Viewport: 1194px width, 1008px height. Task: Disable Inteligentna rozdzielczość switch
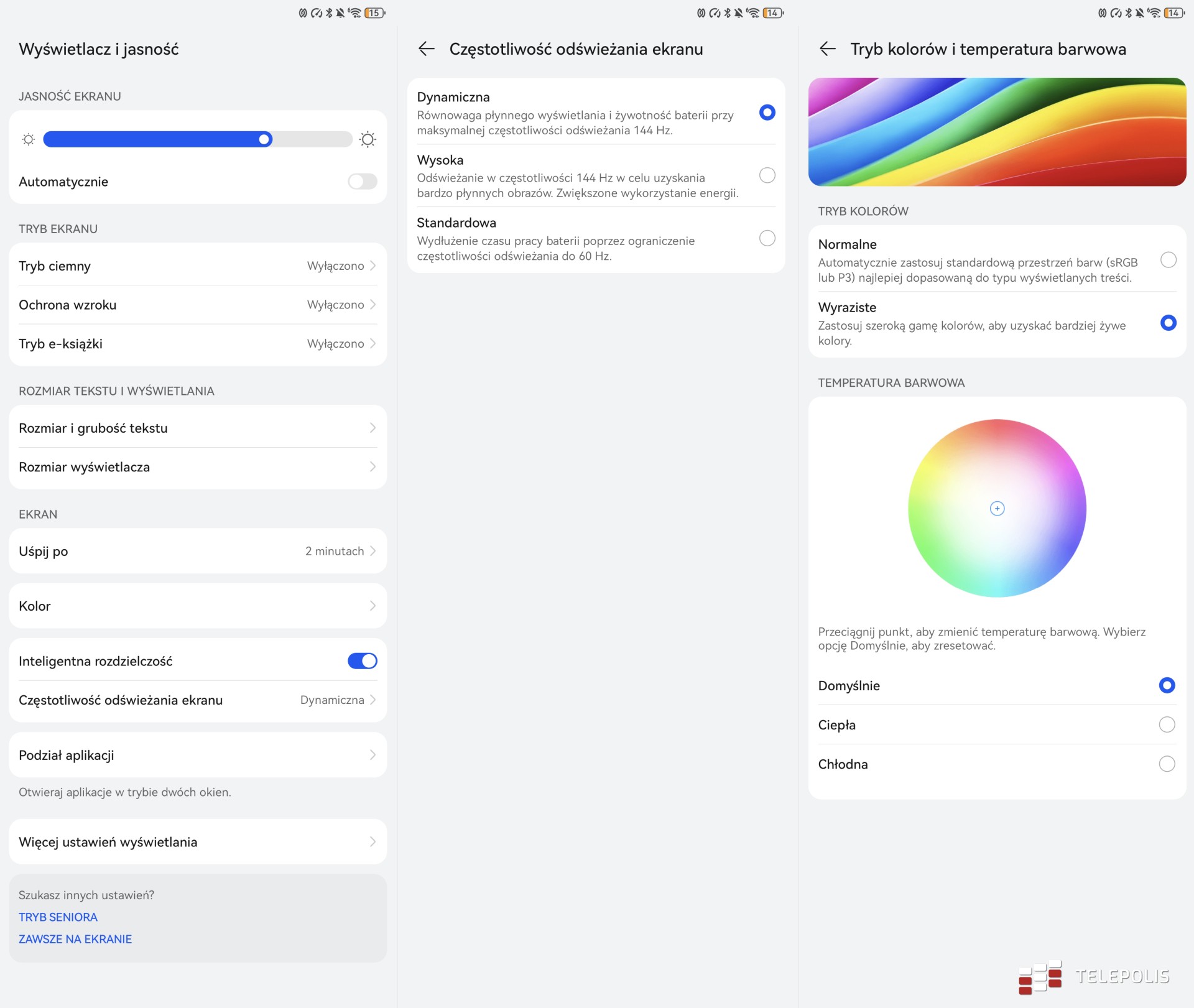pyautogui.click(x=363, y=661)
